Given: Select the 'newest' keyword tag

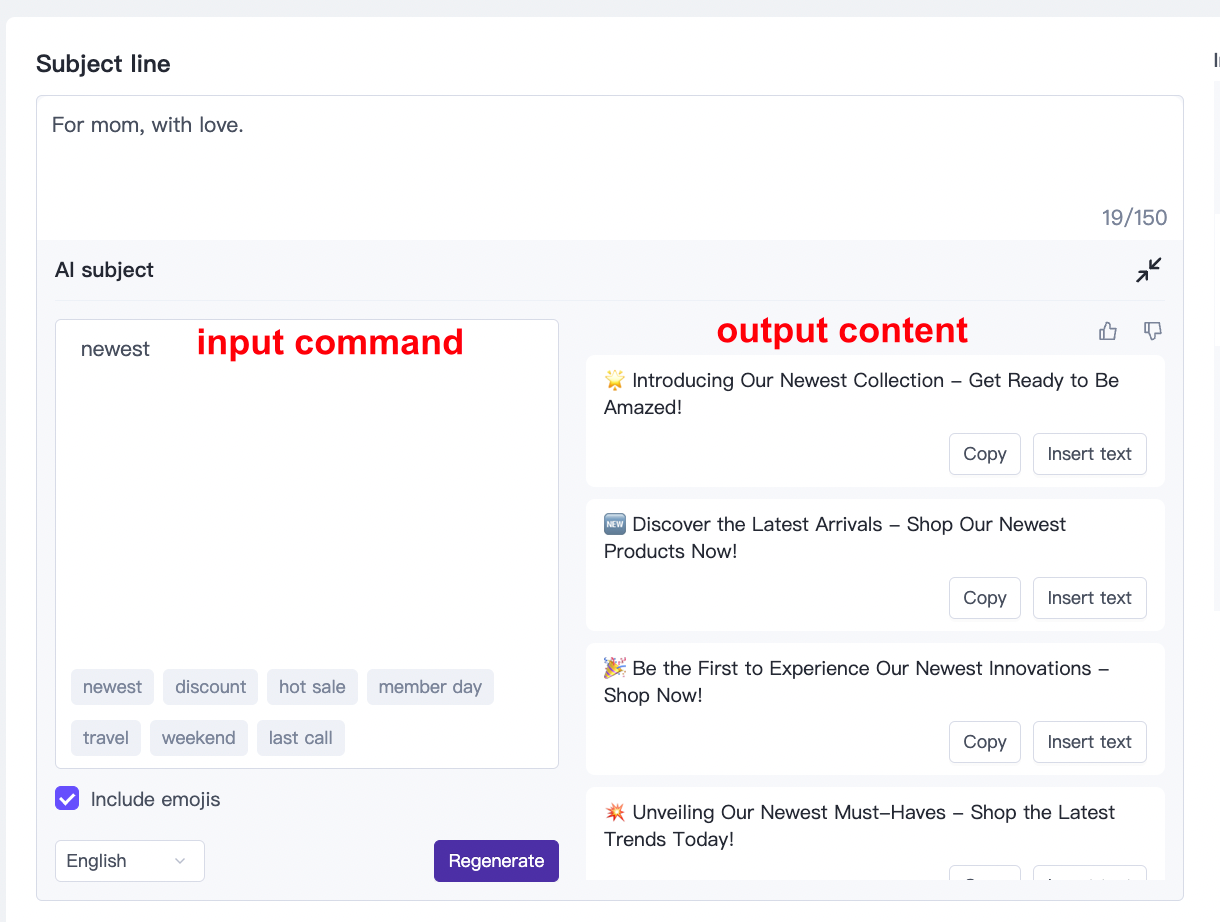Looking at the screenshot, I should [x=112, y=687].
